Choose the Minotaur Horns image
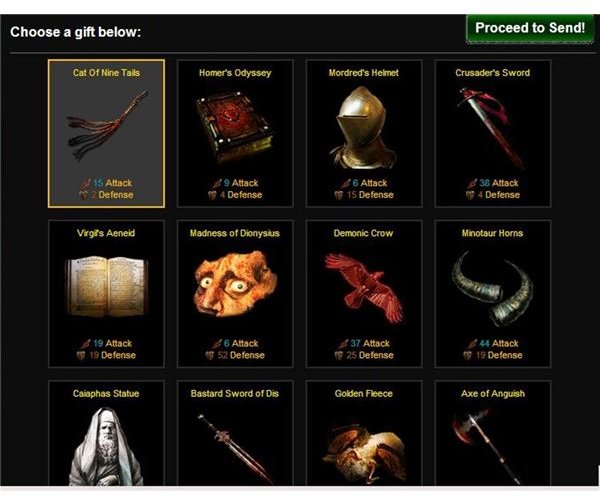The image size is (600, 498). point(492,289)
